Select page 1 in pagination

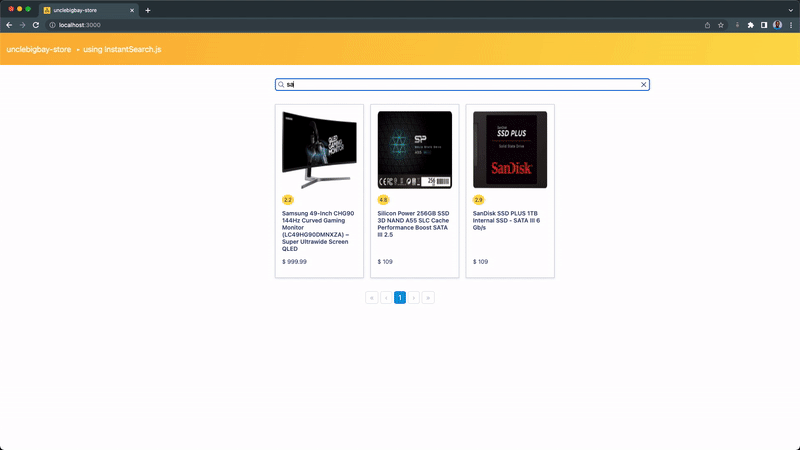400,297
